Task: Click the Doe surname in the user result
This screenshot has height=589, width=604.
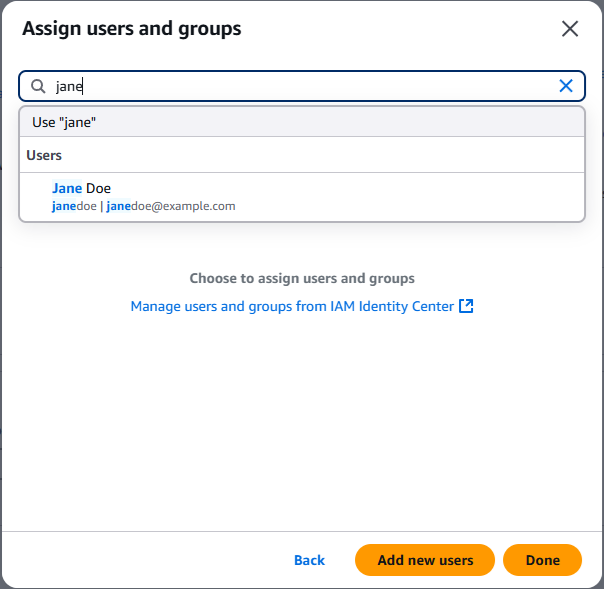Action: coord(98,188)
